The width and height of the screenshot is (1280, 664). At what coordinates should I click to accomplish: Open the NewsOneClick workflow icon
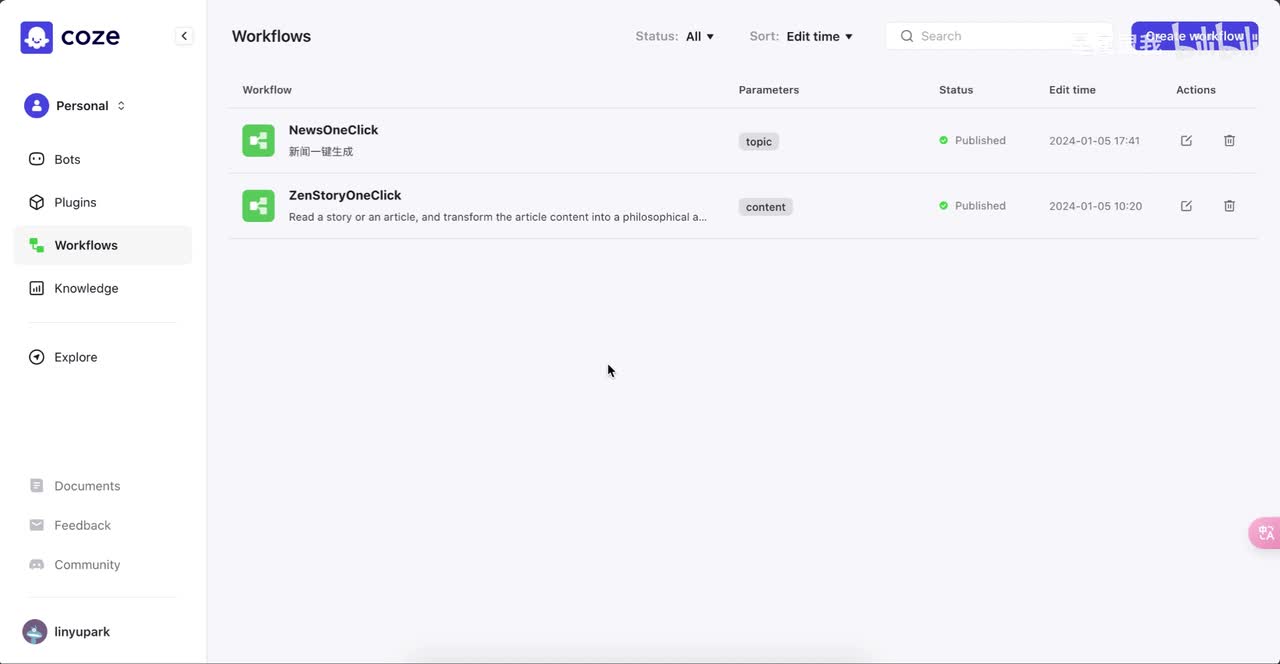(x=258, y=141)
